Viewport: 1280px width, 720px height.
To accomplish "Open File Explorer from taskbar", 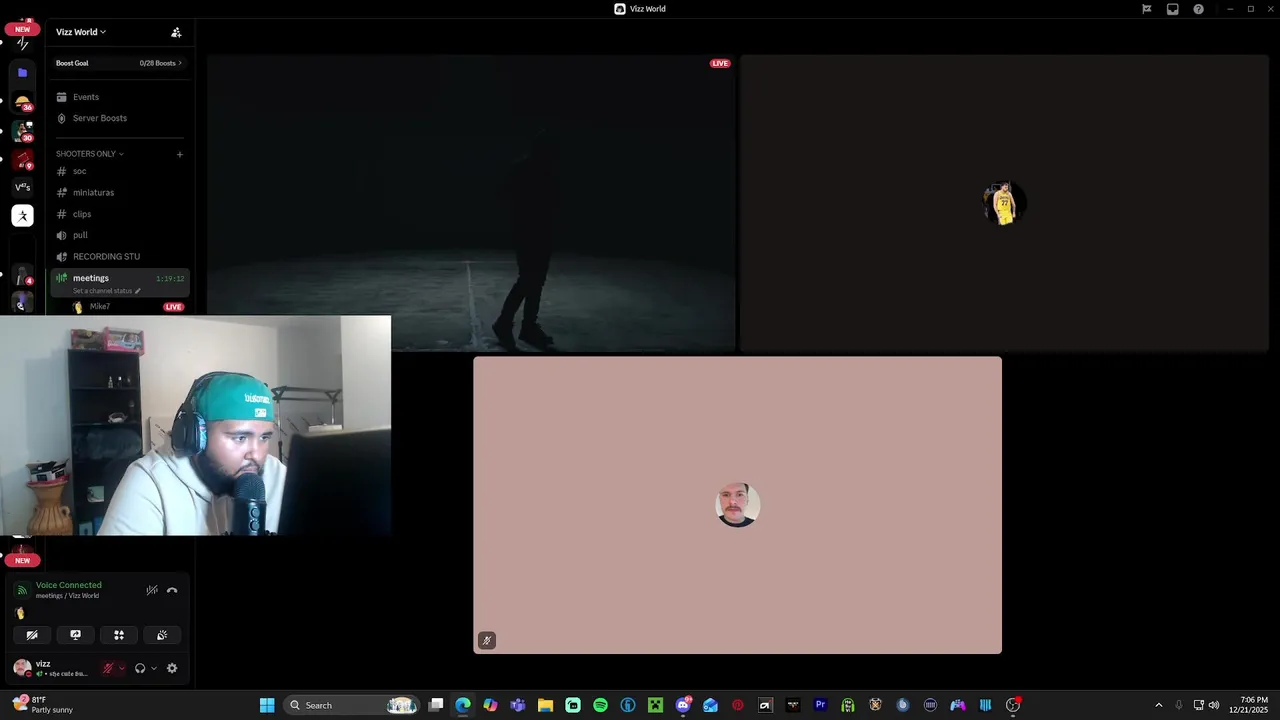I will coord(545,705).
